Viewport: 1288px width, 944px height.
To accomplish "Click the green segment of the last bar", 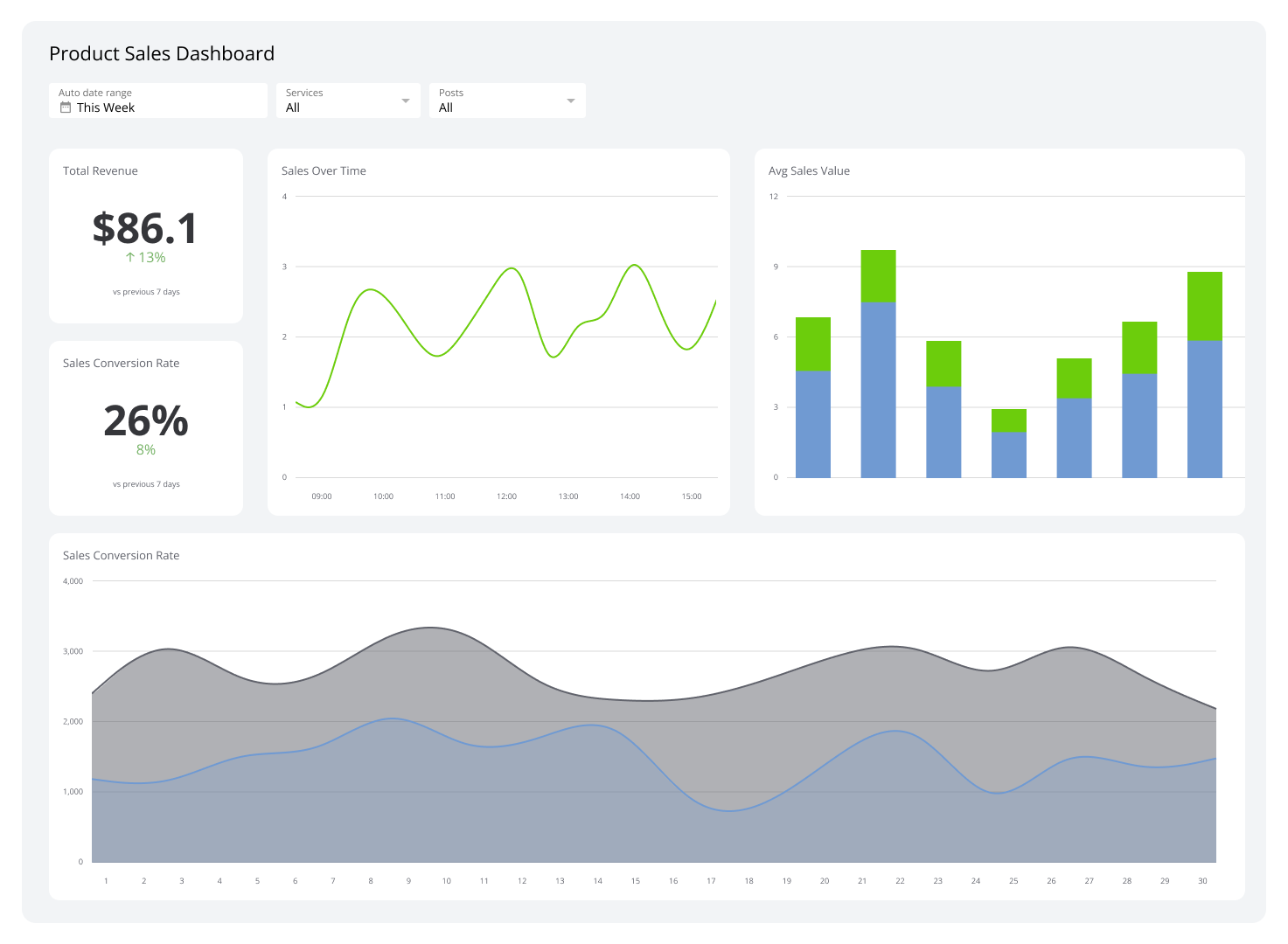I will point(1204,306).
